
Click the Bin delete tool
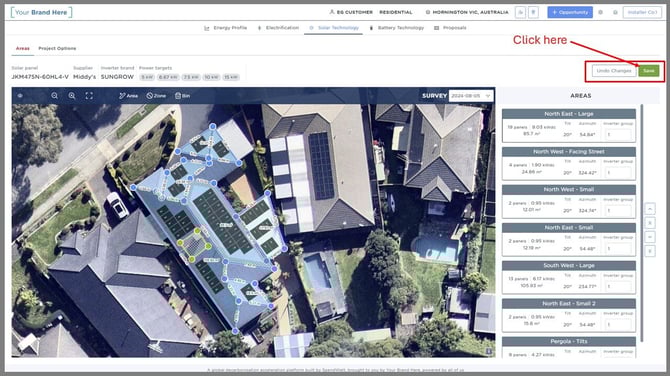click(182, 96)
